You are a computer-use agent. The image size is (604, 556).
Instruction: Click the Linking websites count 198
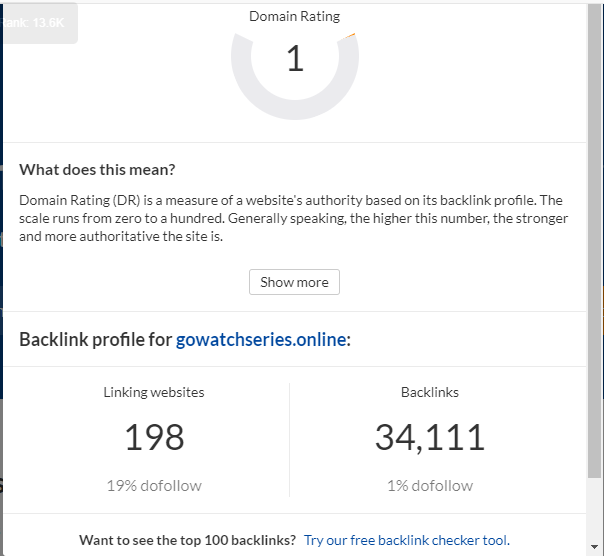click(154, 437)
